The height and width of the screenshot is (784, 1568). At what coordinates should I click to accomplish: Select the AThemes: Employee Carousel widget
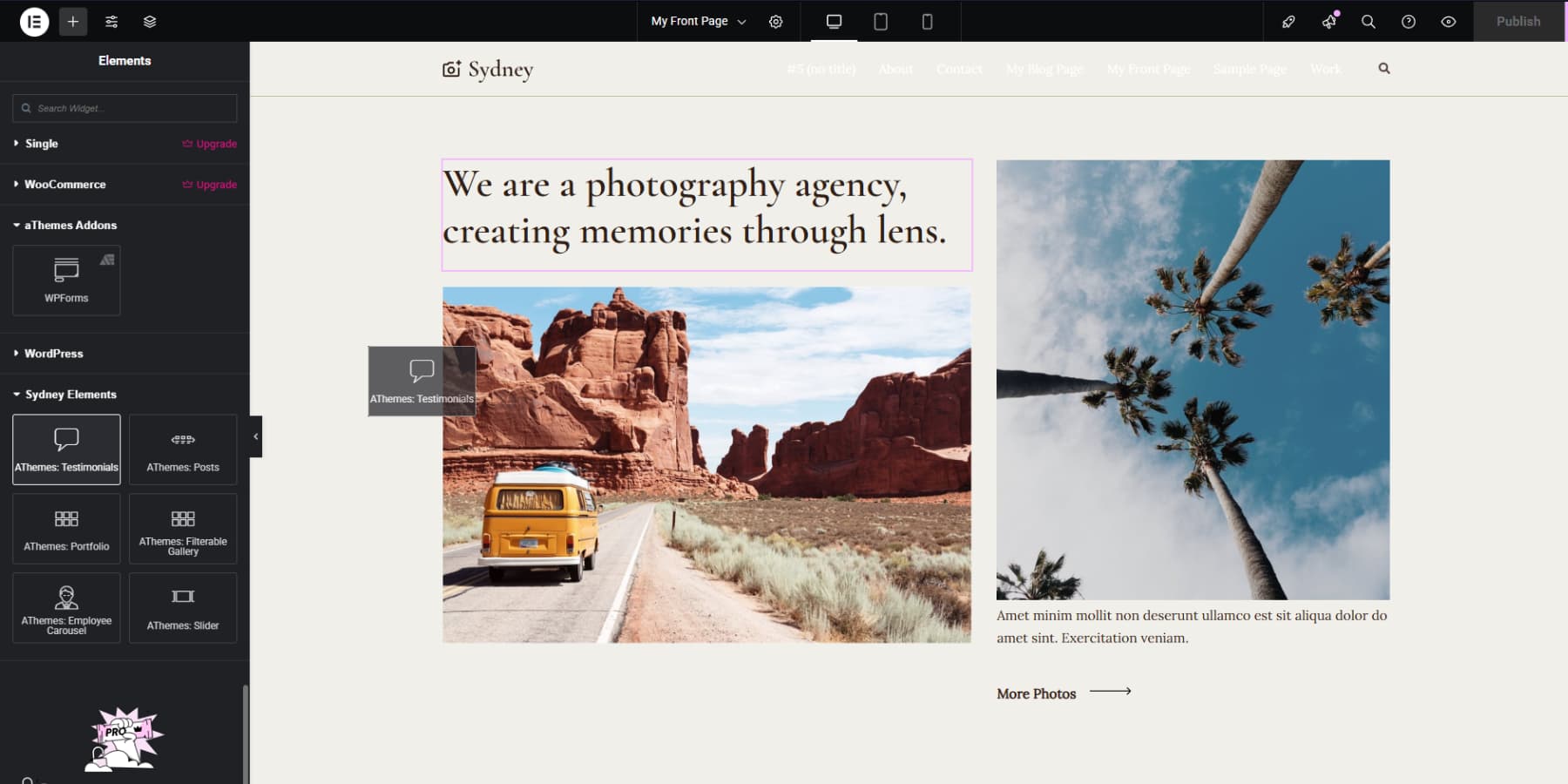pos(66,608)
